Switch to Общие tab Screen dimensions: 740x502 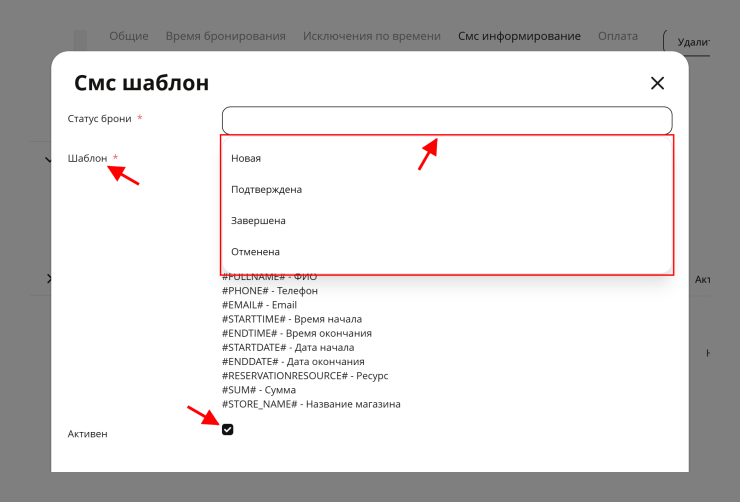(129, 36)
